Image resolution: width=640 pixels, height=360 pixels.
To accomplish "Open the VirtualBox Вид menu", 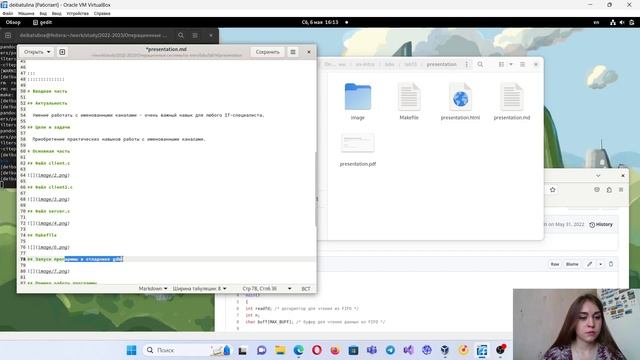I will (43, 13).
